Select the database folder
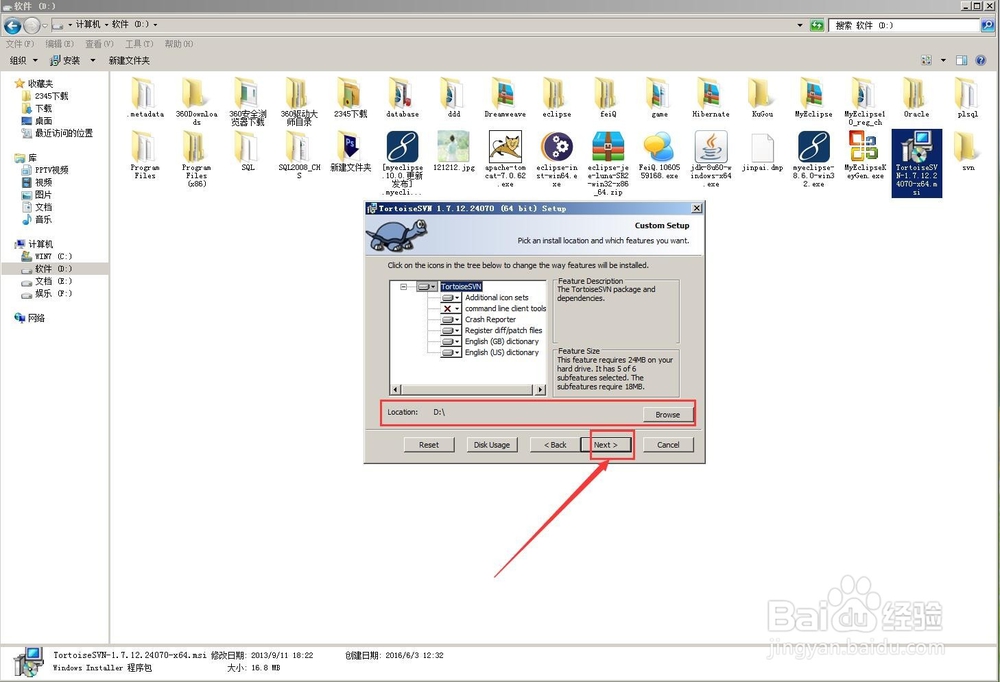Image resolution: width=1000 pixels, height=682 pixels. (x=402, y=97)
